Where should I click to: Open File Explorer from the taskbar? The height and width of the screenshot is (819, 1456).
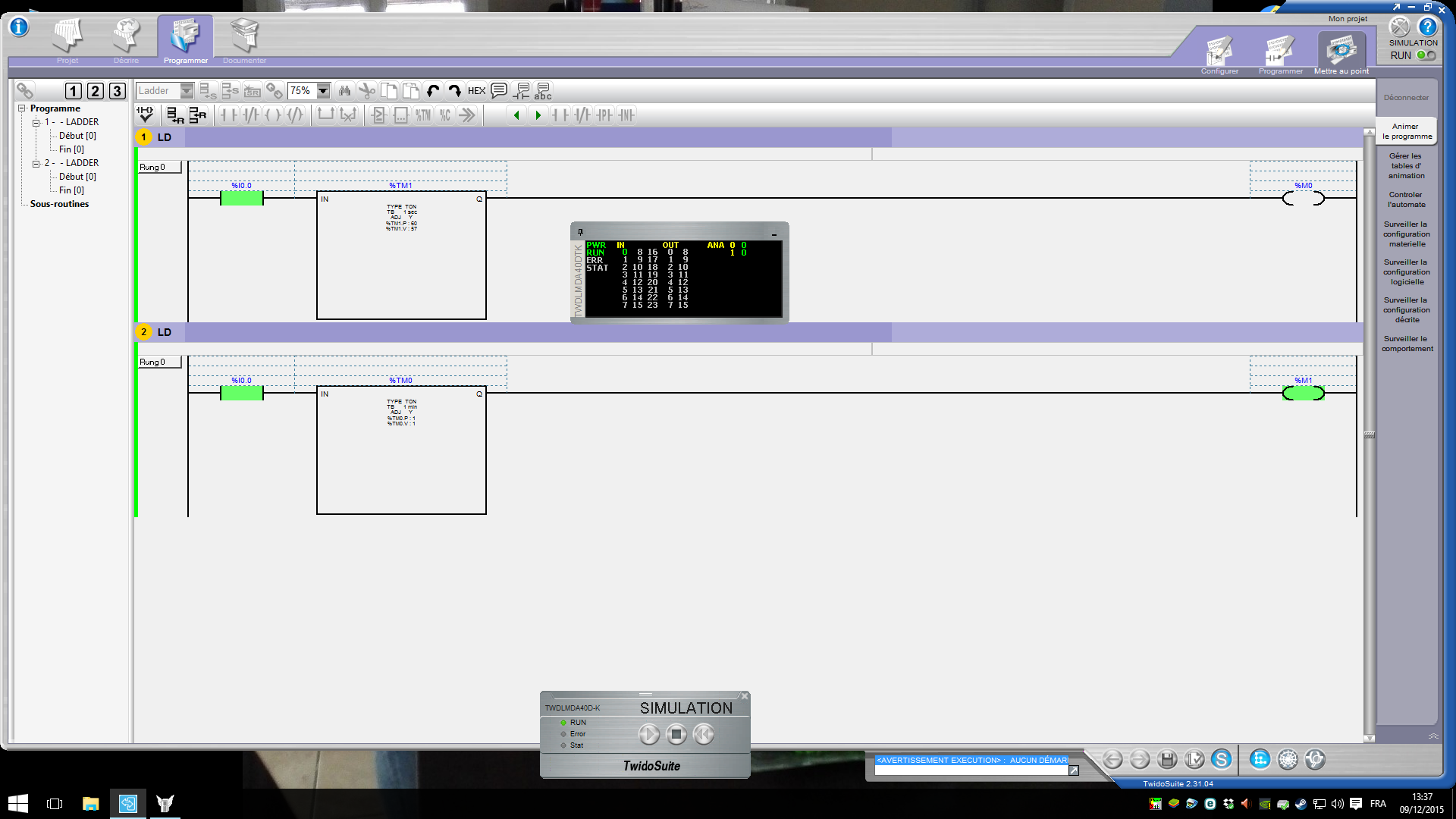pyautogui.click(x=91, y=804)
